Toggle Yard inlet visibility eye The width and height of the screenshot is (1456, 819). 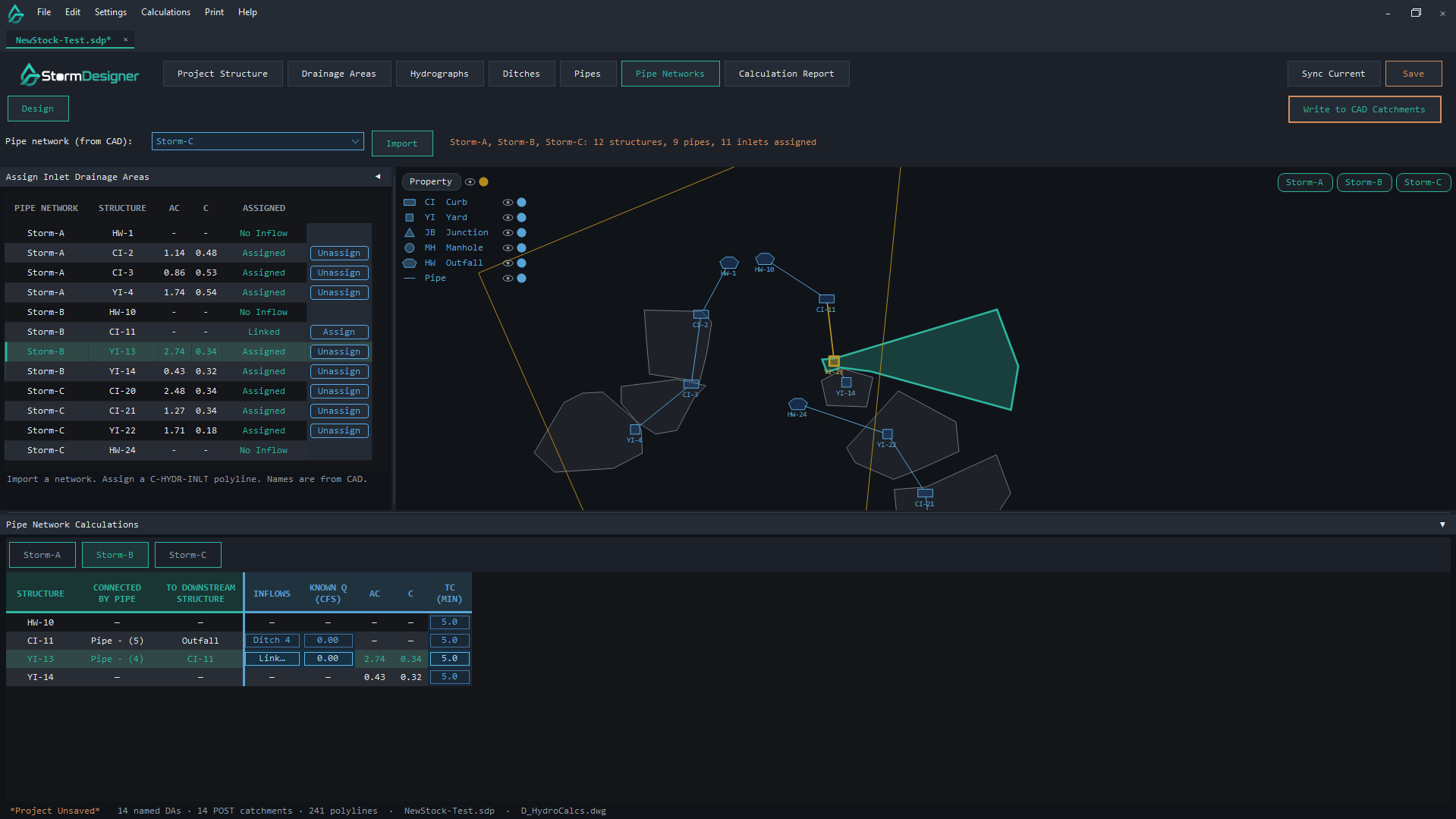point(508,218)
